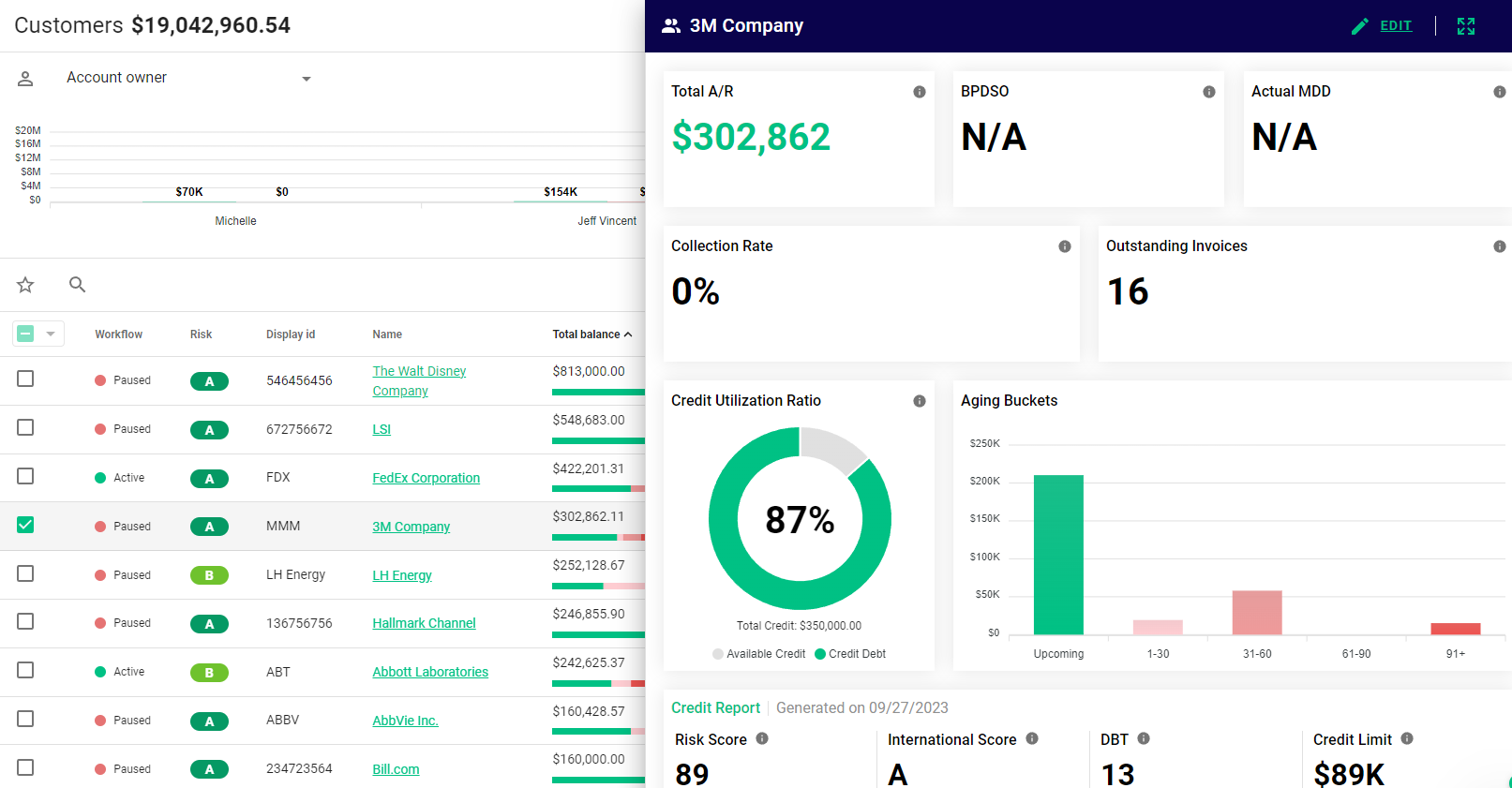Open the Abbott Laboratories customer link

pos(430,672)
